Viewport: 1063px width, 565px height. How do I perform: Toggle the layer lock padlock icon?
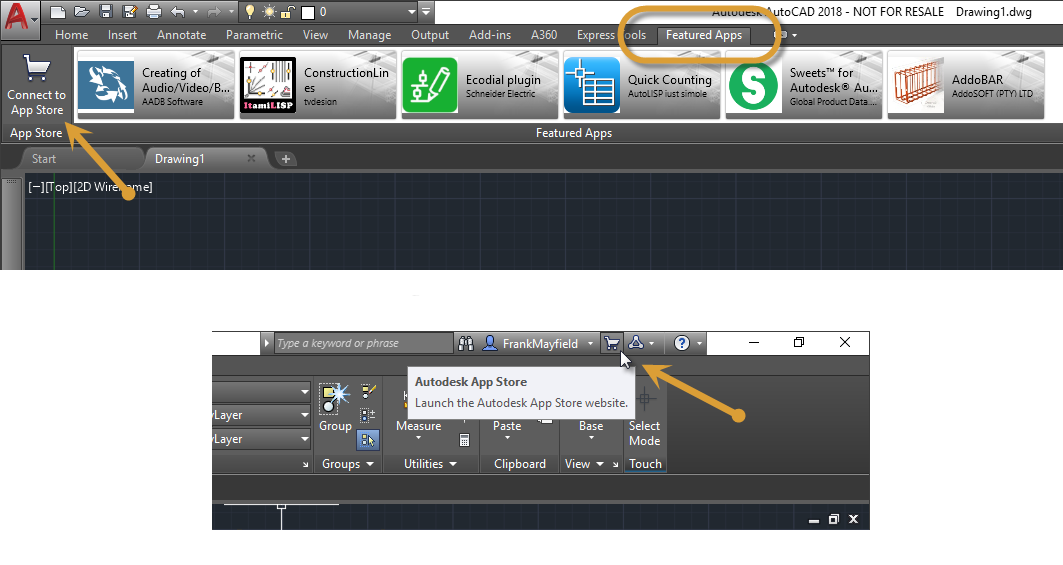pos(287,12)
